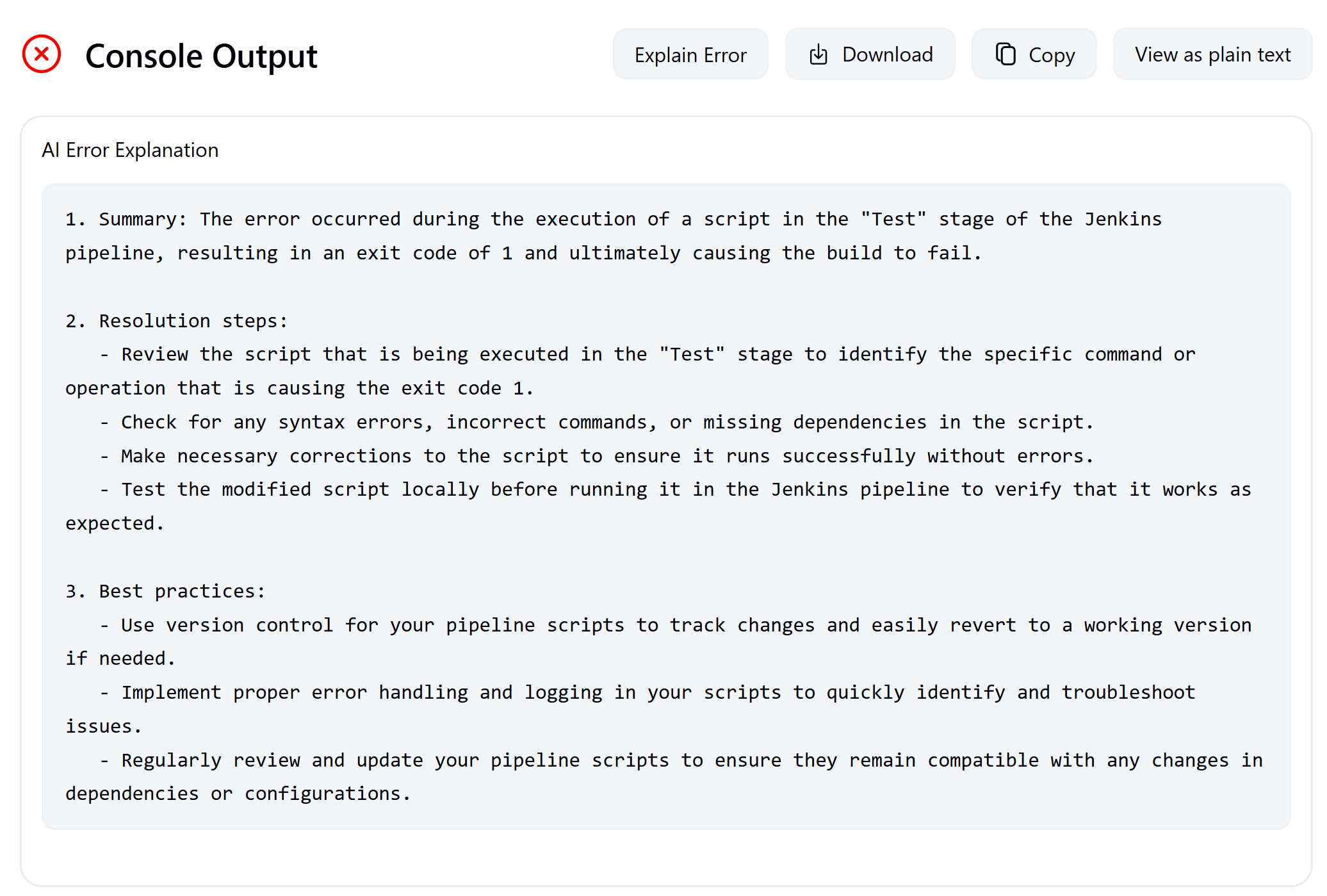Screen dimensions: 1327x896
Task: Click the "3. Best practices:" line
Action: tap(165, 591)
